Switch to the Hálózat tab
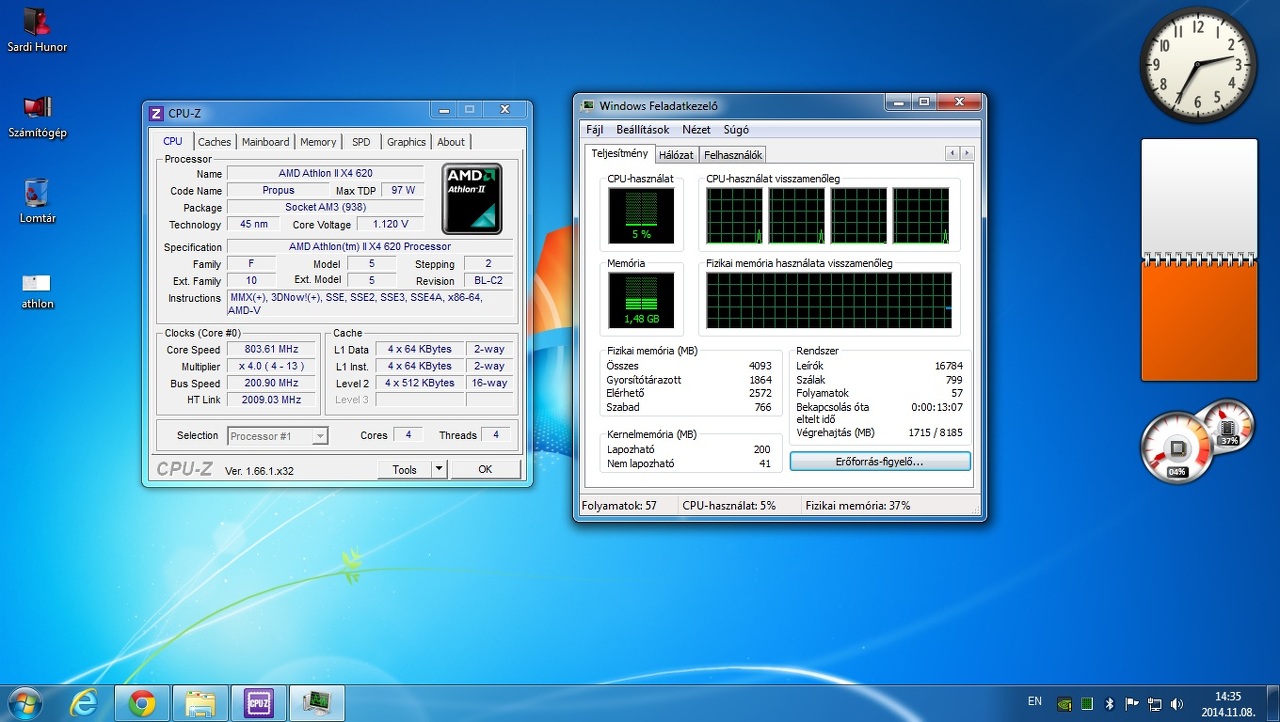Image resolution: width=1280 pixels, height=722 pixels. (x=676, y=155)
